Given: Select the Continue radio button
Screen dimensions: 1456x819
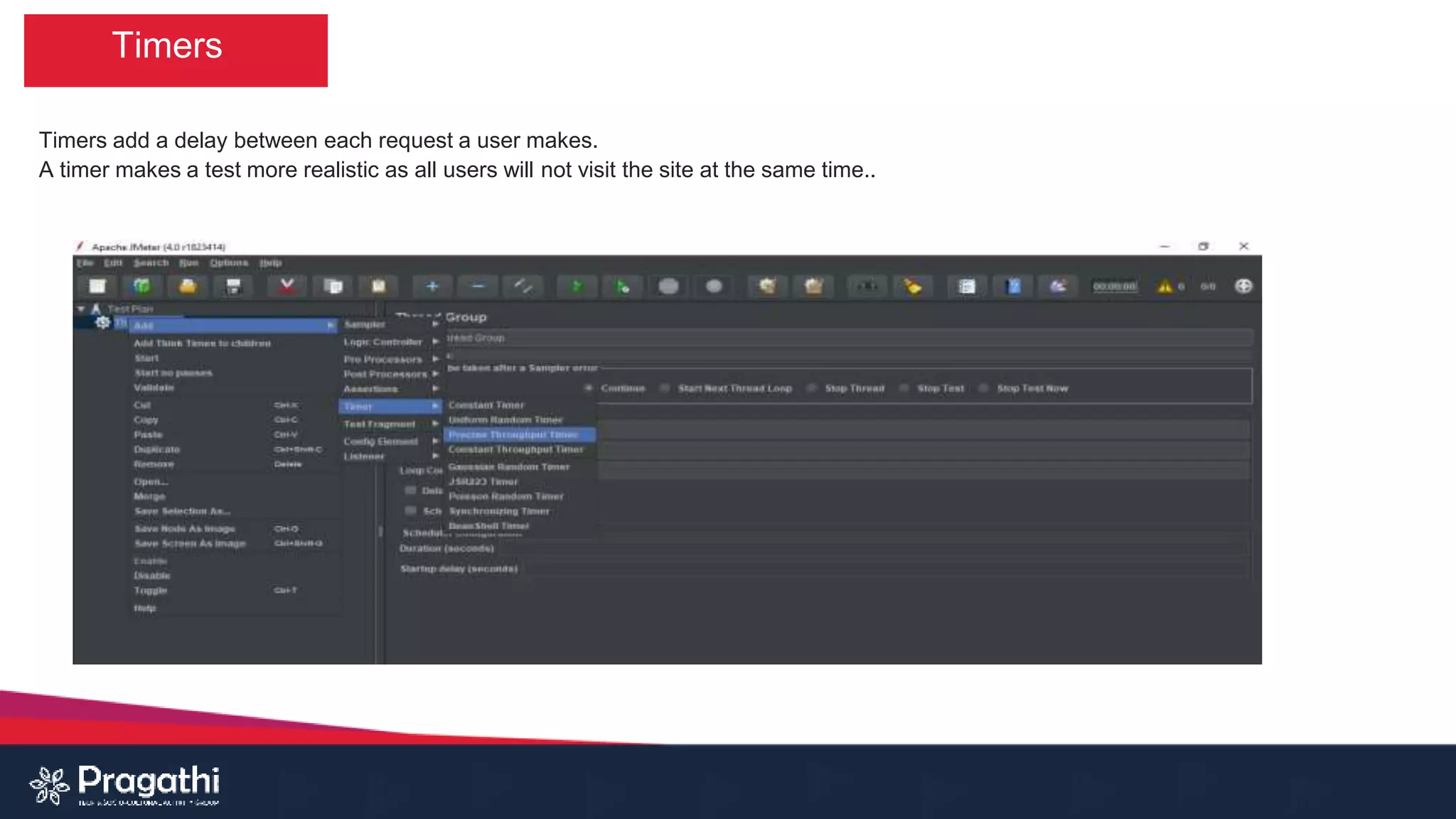Looking at the screenshot, I should [588, 388].
